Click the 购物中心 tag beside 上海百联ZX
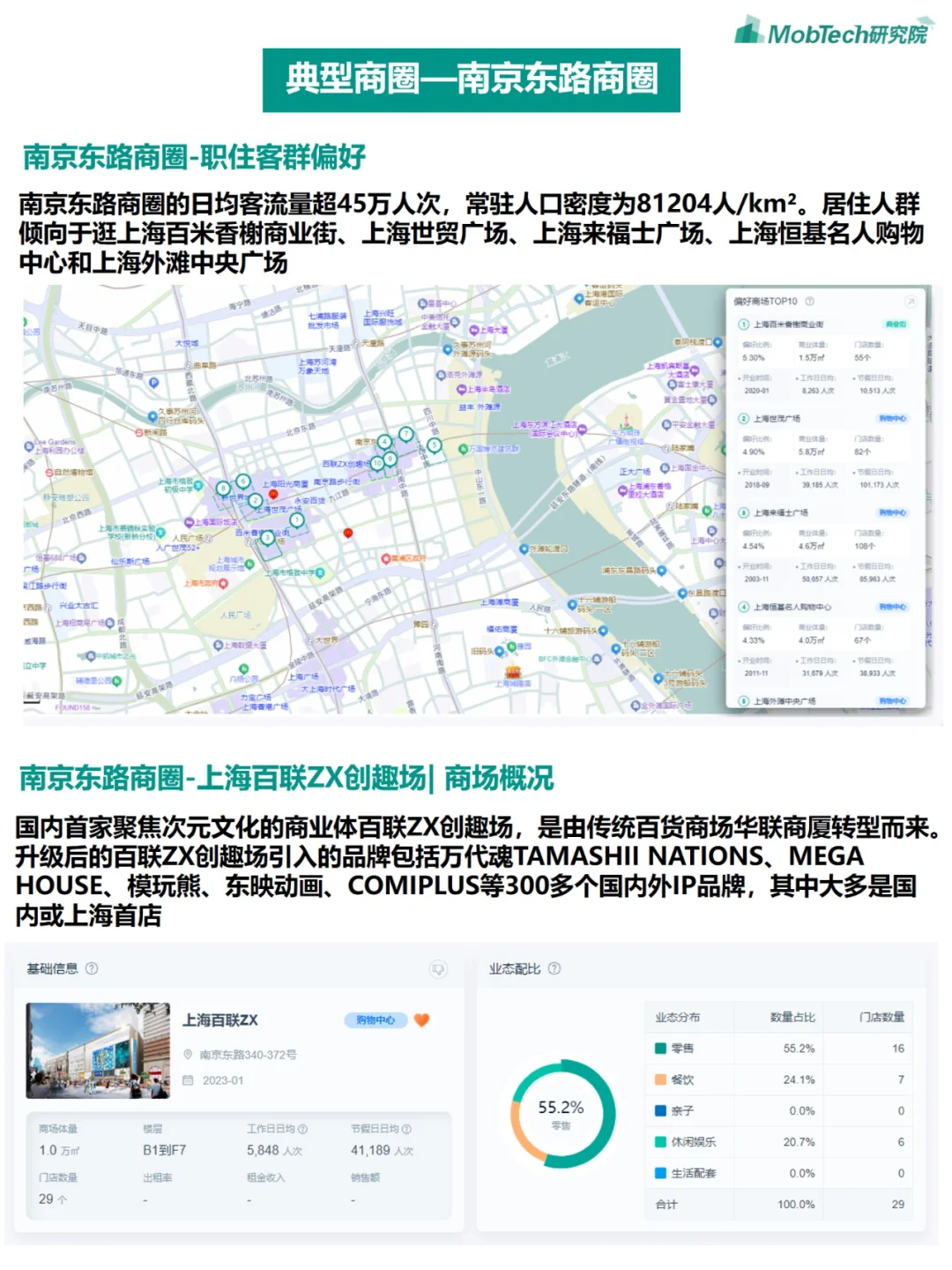This screenshot has width=952, height=1270. [375, 1020]
